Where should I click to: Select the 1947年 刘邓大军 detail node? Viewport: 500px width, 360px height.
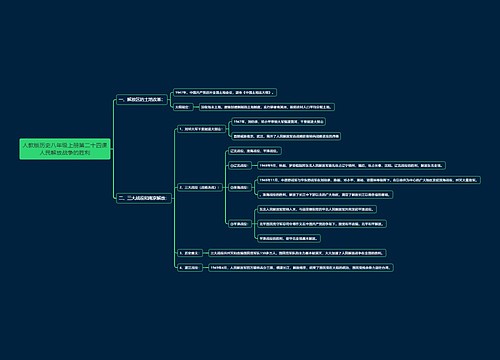point(278,122)
